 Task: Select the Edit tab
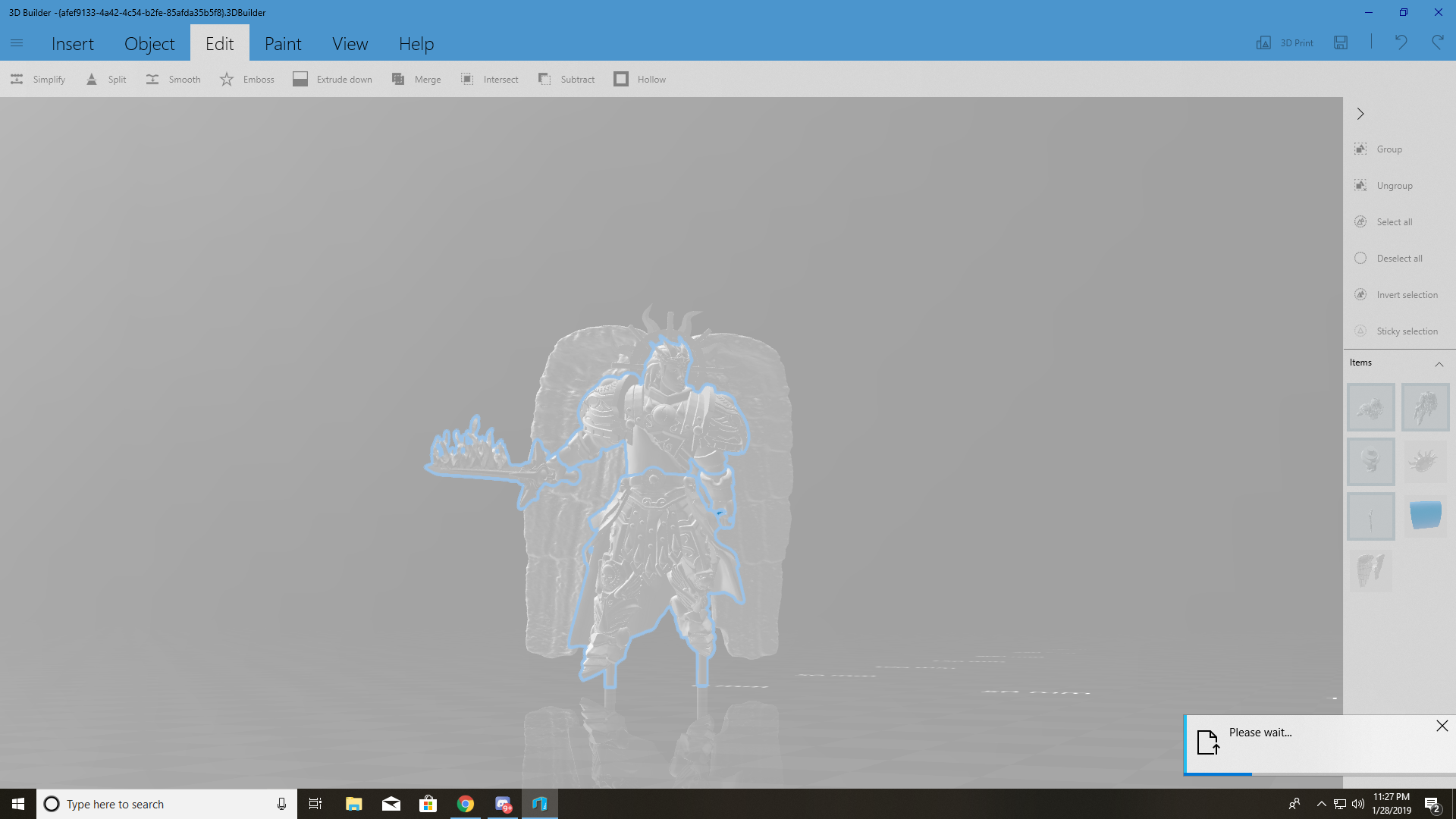pyautogui.click(x=220, y=43)
